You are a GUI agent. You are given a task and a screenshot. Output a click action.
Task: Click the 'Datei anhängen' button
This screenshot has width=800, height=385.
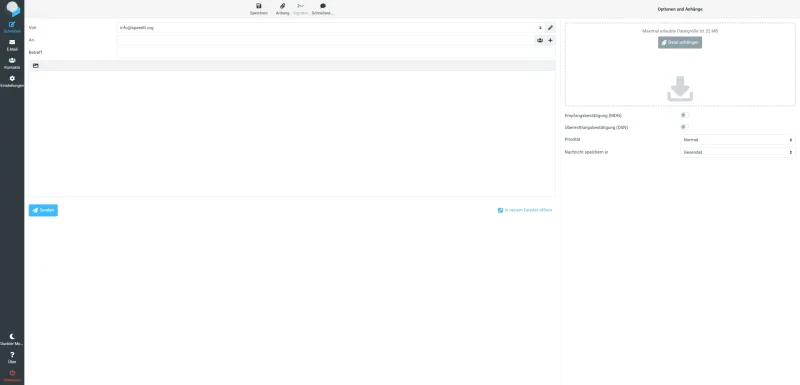pyautogui.click(x=680, y=43)
